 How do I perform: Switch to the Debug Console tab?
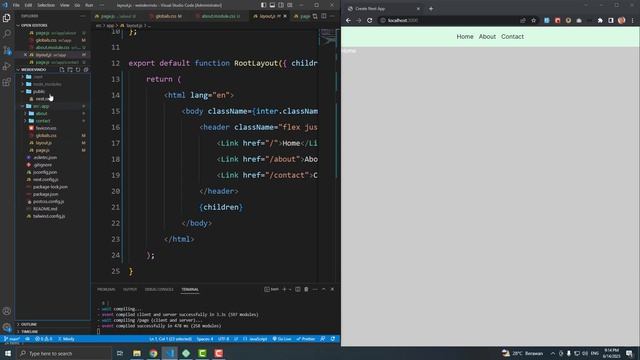coord(159,289)
